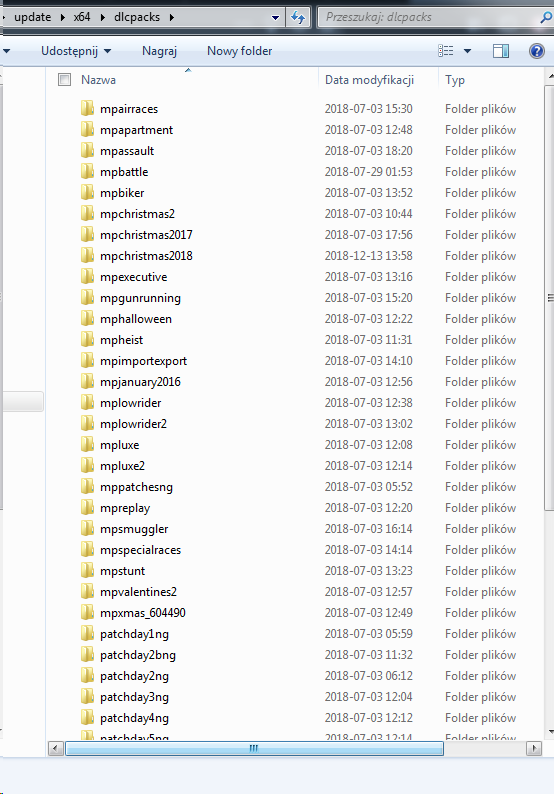Click the Nowy folder toolbar item
The image size is (554, 794).
click(x=240, y=51)
